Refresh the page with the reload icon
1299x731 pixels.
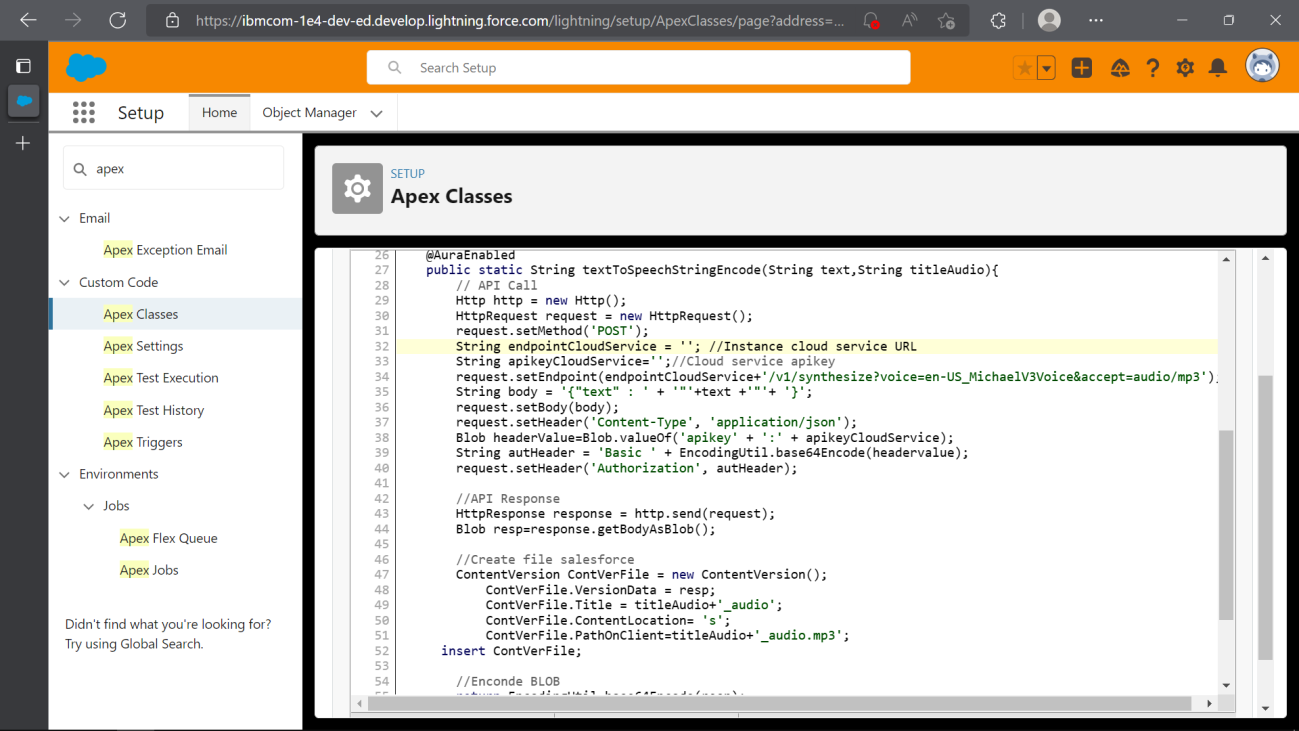117,19
